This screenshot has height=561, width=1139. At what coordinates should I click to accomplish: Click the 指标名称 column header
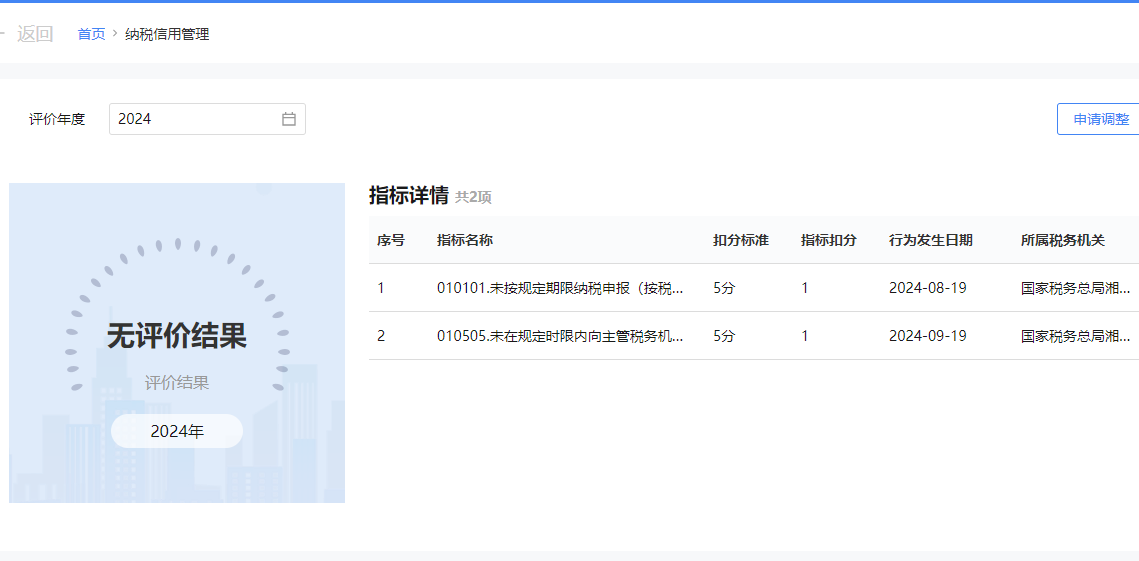(464, 240)
